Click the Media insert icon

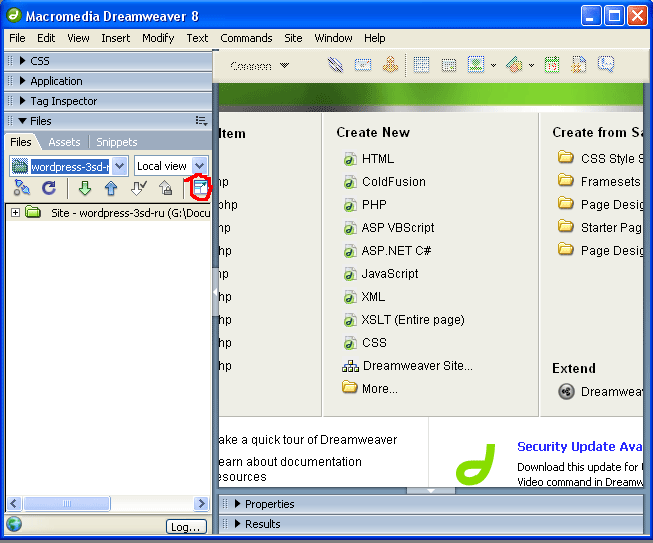[x=514, y=65]
